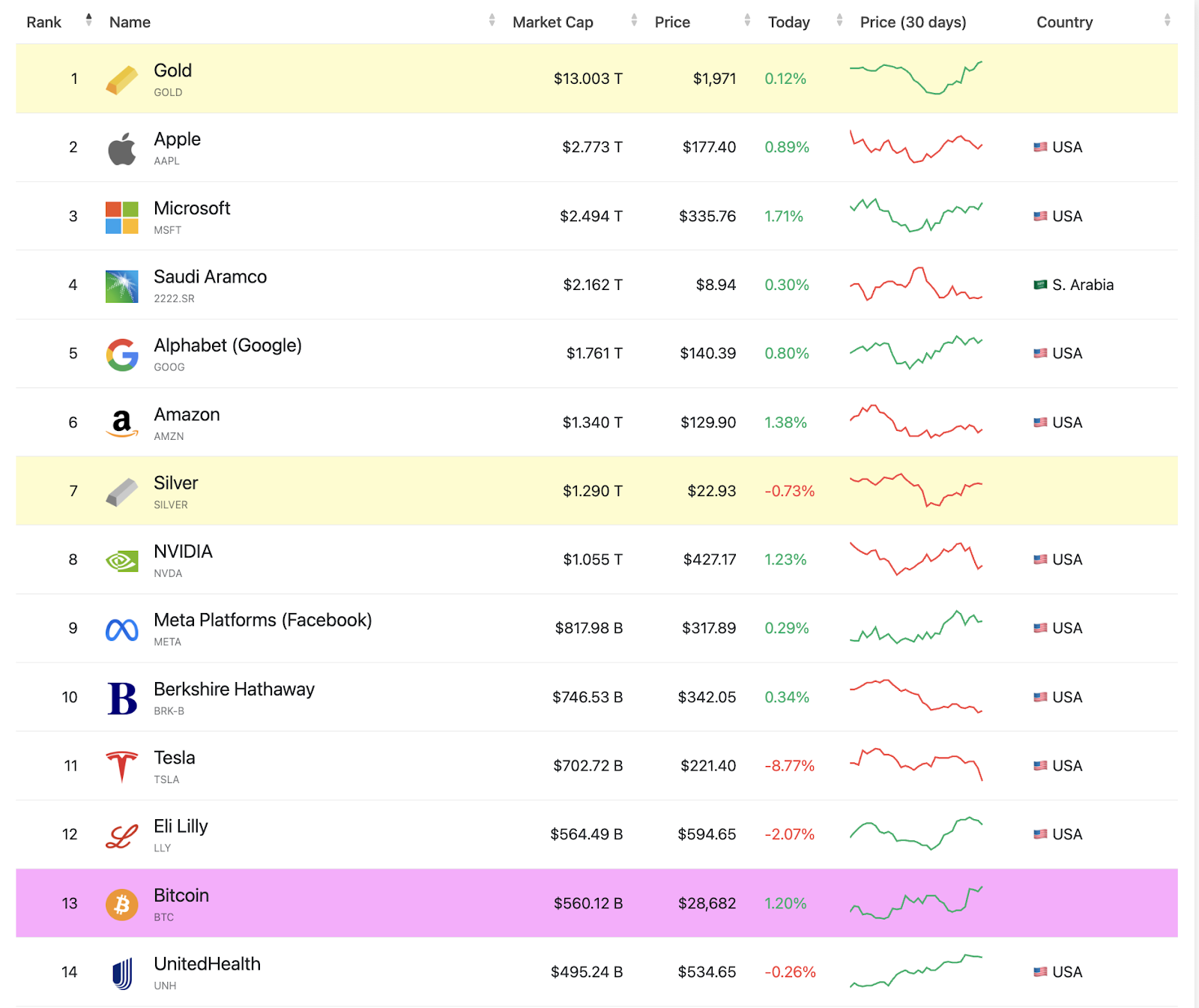Open the Berkshire Hathaway link
The height and width of the screenshot is (1008, 1199).
(234, 689)
